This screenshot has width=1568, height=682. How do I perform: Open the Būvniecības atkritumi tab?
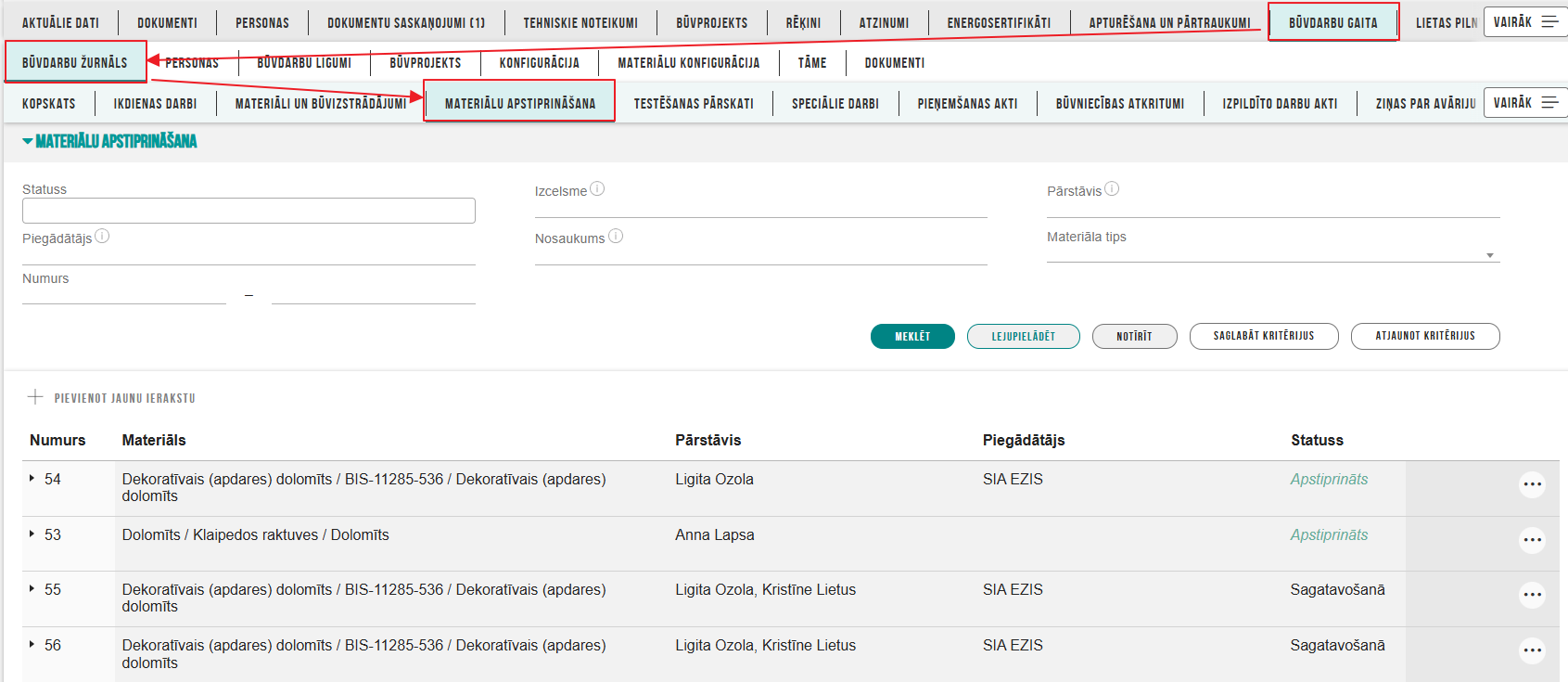tap(1120, 104)
